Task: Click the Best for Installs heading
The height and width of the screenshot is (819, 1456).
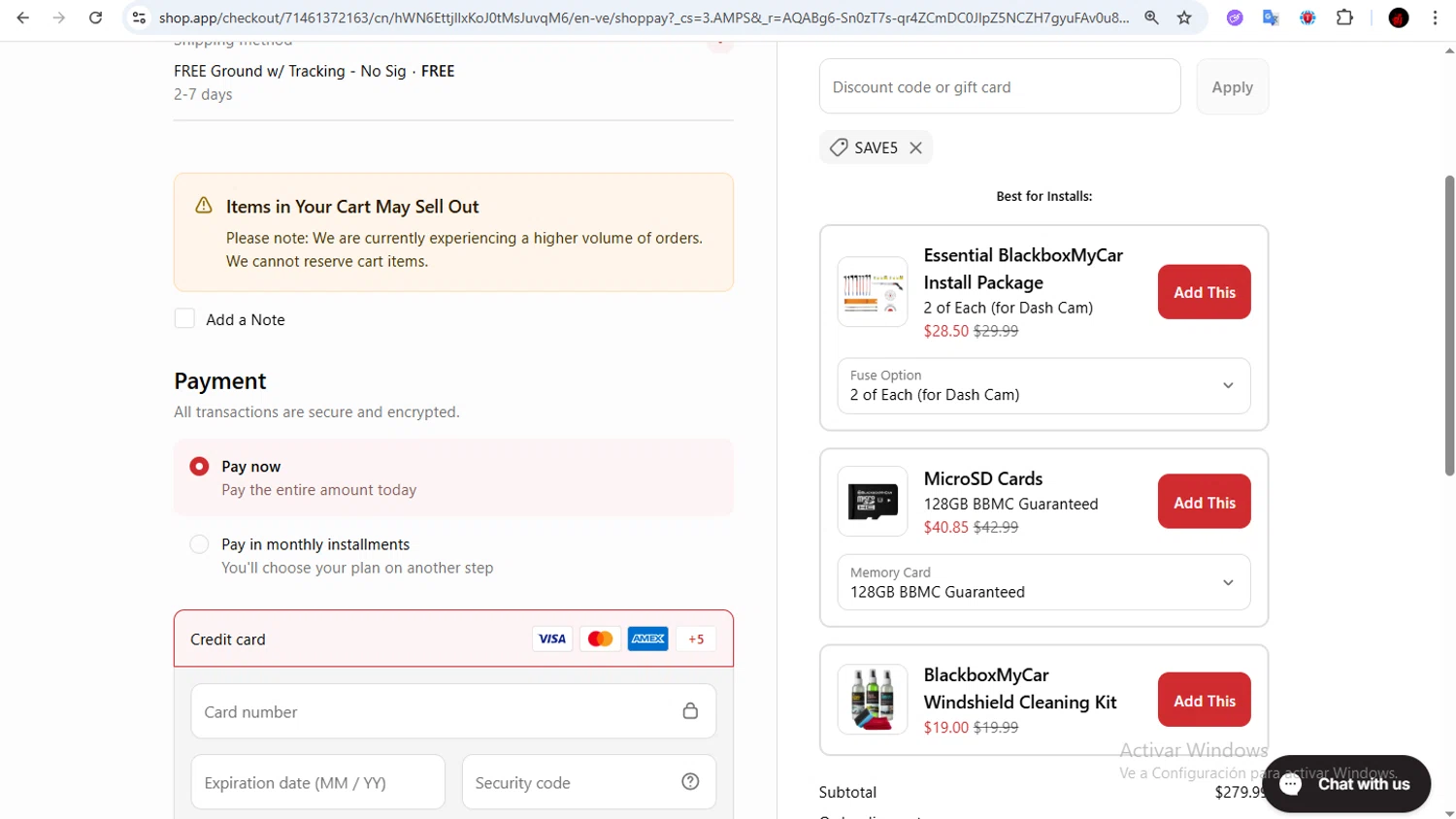Action: (1043, 196)
